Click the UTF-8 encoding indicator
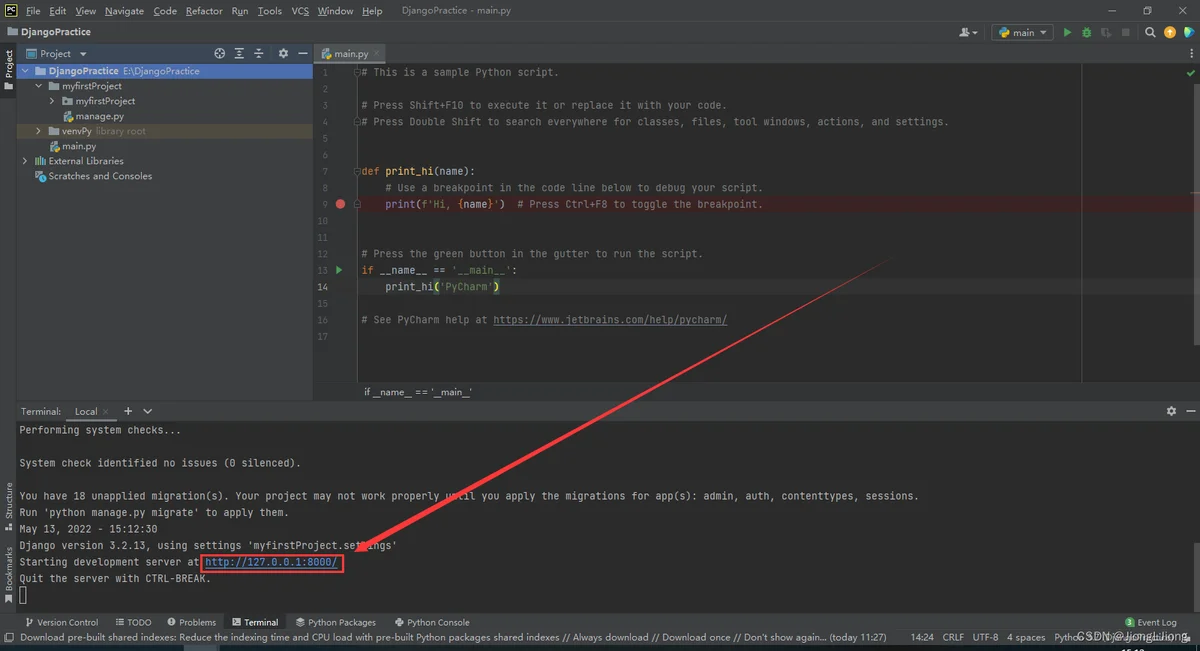The width and height of the screenshot is (1200, 651). pyautogui.click(x=985, y=637)
